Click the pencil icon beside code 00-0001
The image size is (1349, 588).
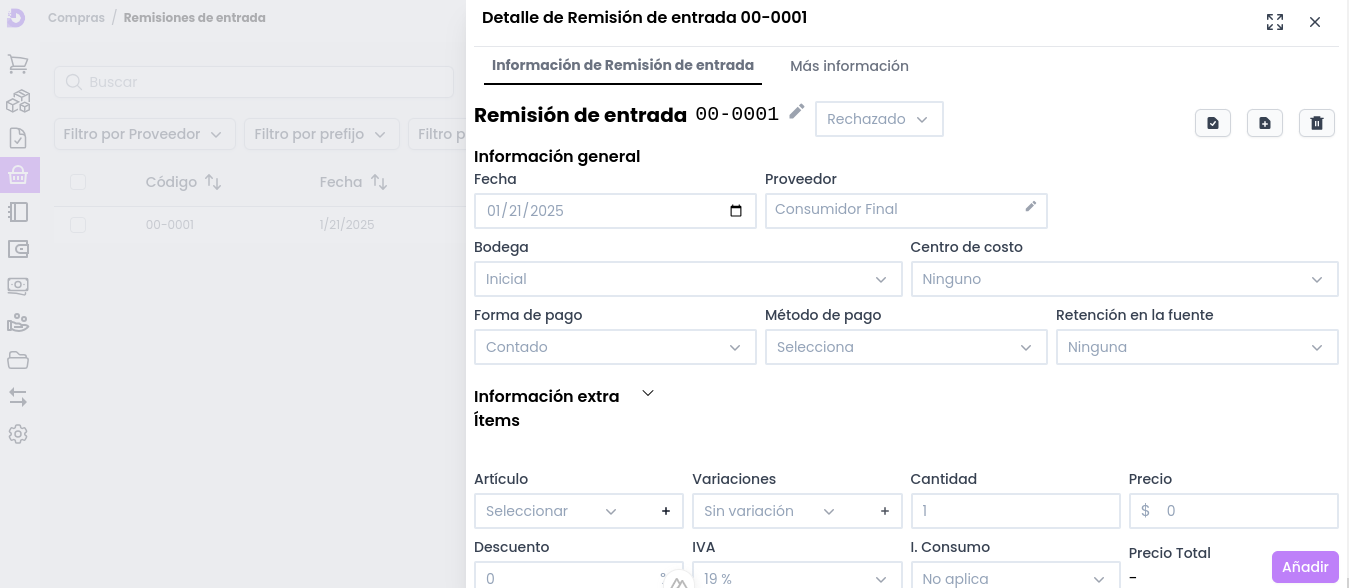click(796, 112)
